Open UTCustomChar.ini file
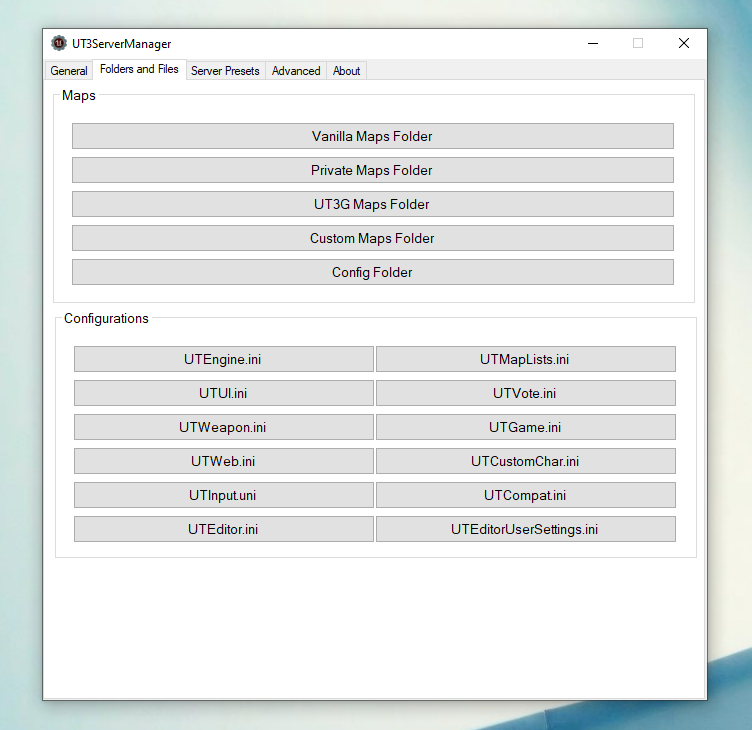 (x=526, y=461)
